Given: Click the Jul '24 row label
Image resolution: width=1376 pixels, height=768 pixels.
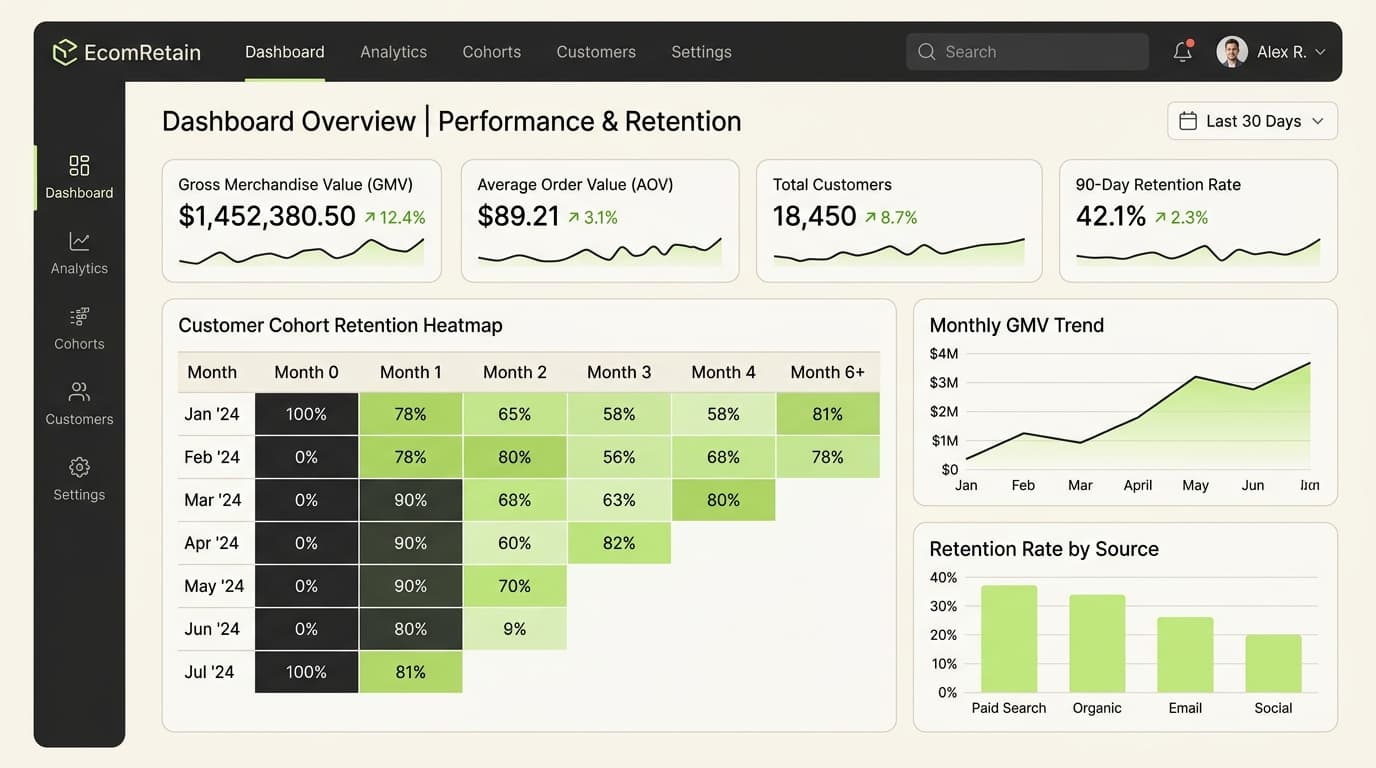Looking at the screenshot, I should [x=209, y=672].
